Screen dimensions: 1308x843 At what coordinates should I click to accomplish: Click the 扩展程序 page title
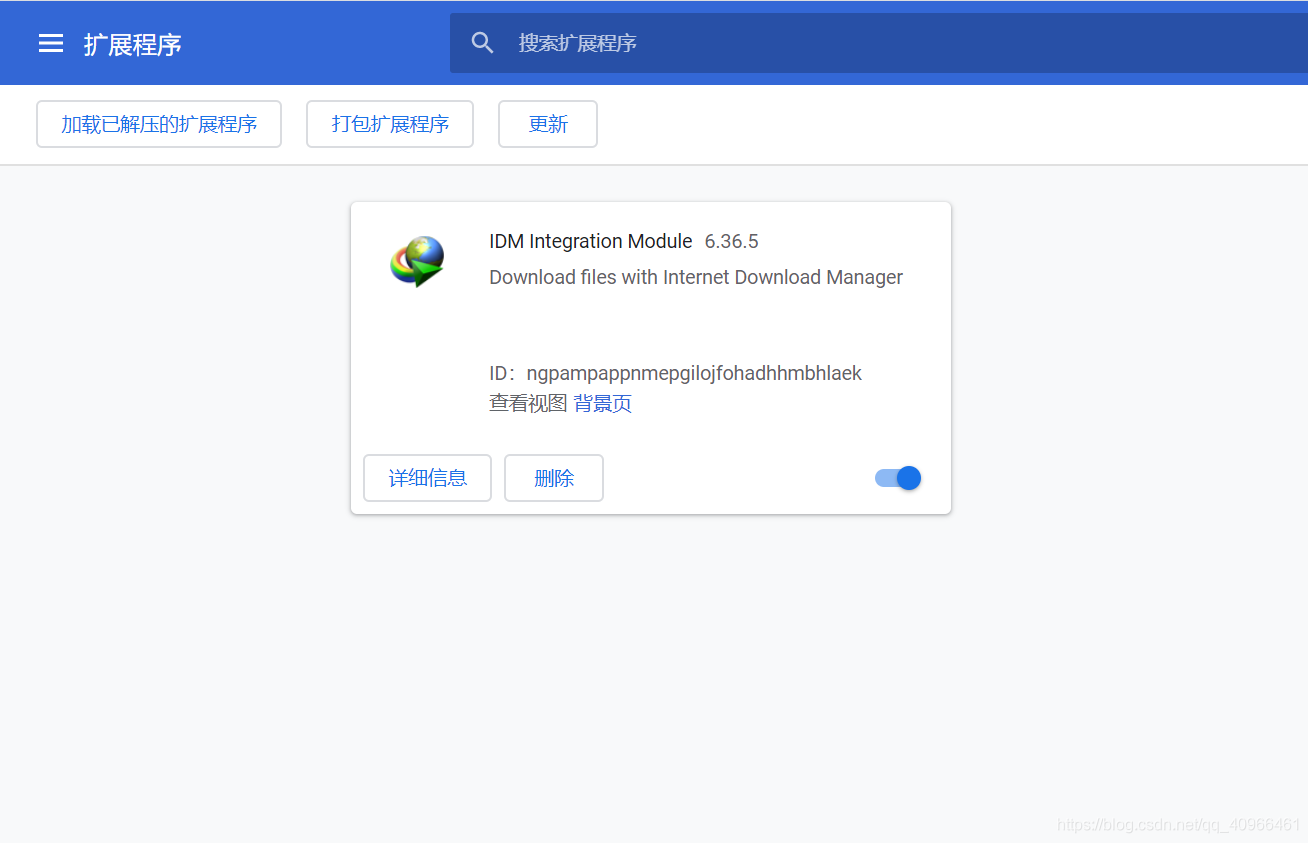click(x=133, y=45)
